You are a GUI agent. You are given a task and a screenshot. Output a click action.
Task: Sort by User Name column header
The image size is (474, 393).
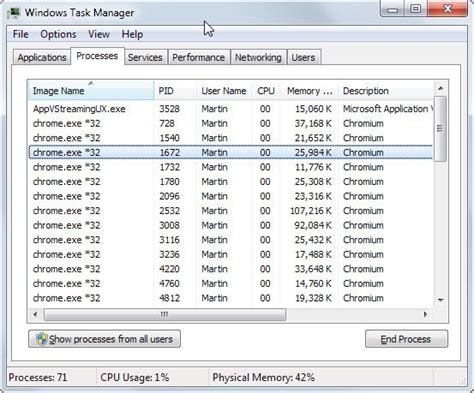[224, 90]
